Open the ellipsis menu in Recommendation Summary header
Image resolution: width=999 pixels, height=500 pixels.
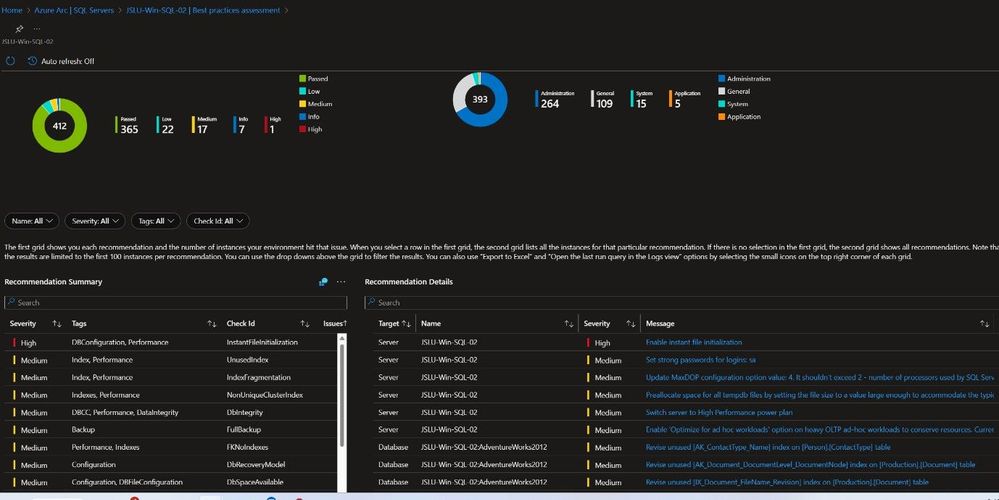point(341,282)
